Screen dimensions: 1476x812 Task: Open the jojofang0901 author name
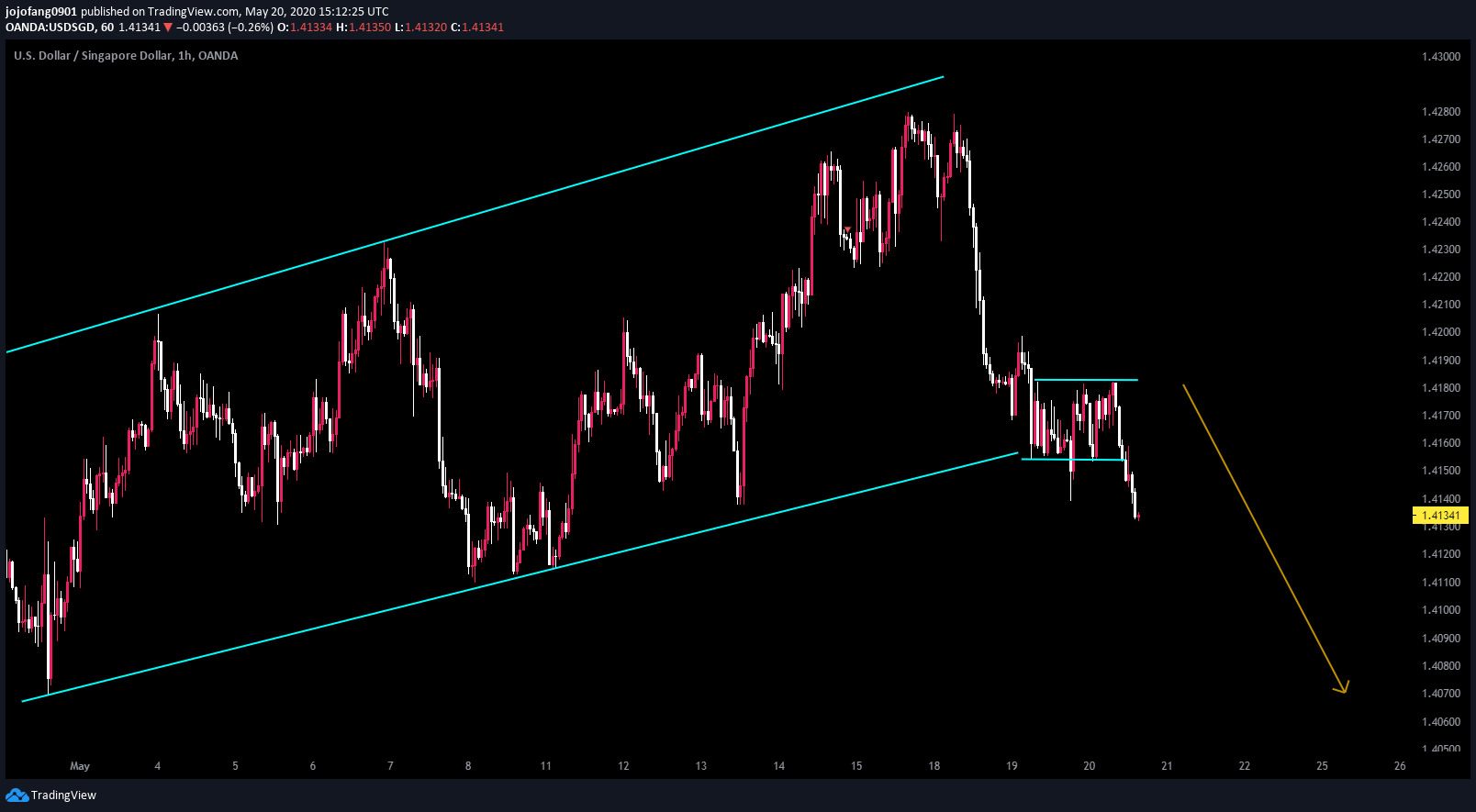[40, 12]
